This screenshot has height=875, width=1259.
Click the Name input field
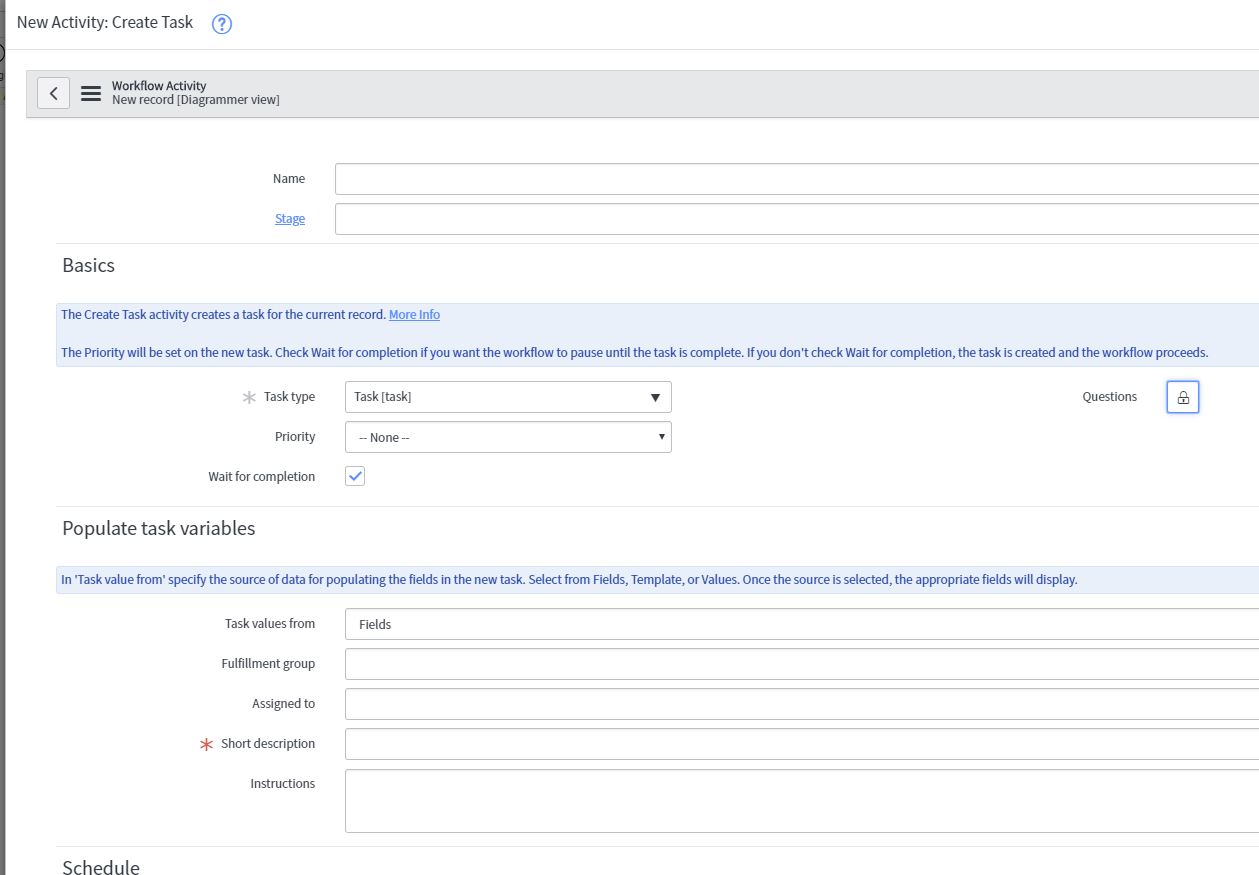click(x=700, y=178)
